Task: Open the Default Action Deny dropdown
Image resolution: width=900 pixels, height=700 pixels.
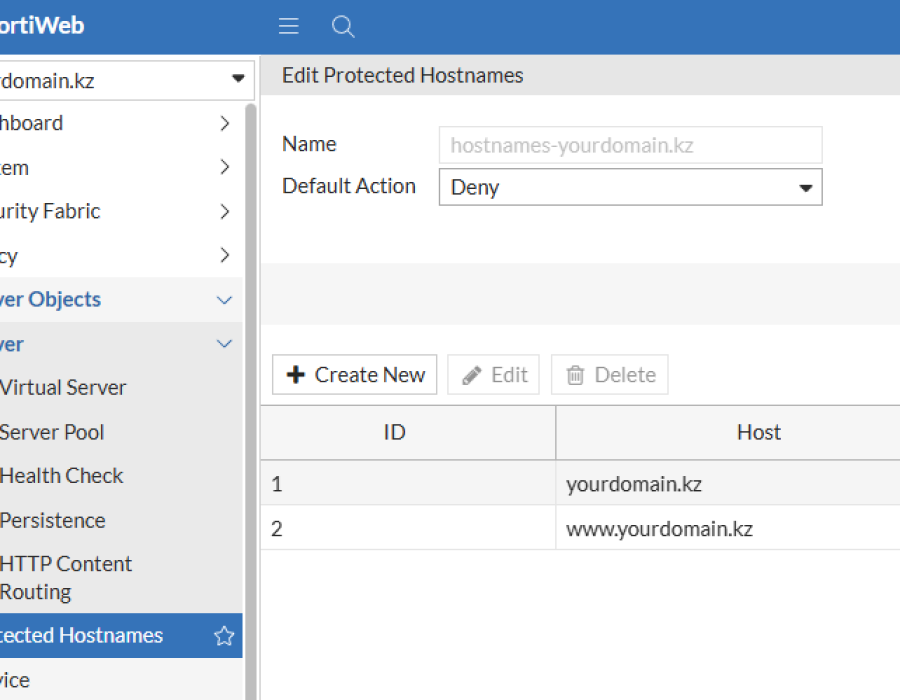Action: (x=630, y=187)
